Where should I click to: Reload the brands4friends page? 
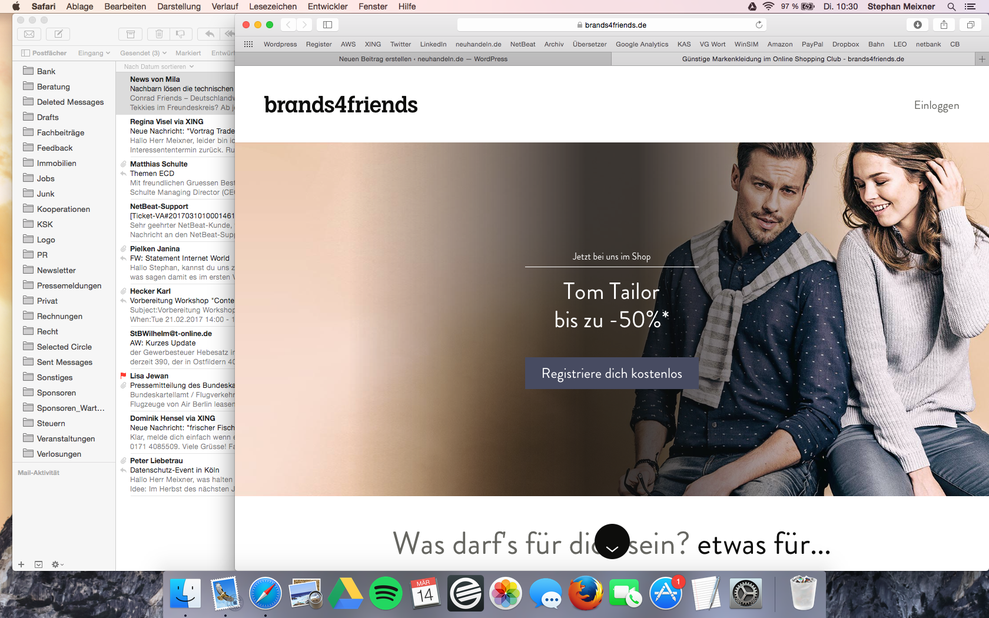pos(759,25)
